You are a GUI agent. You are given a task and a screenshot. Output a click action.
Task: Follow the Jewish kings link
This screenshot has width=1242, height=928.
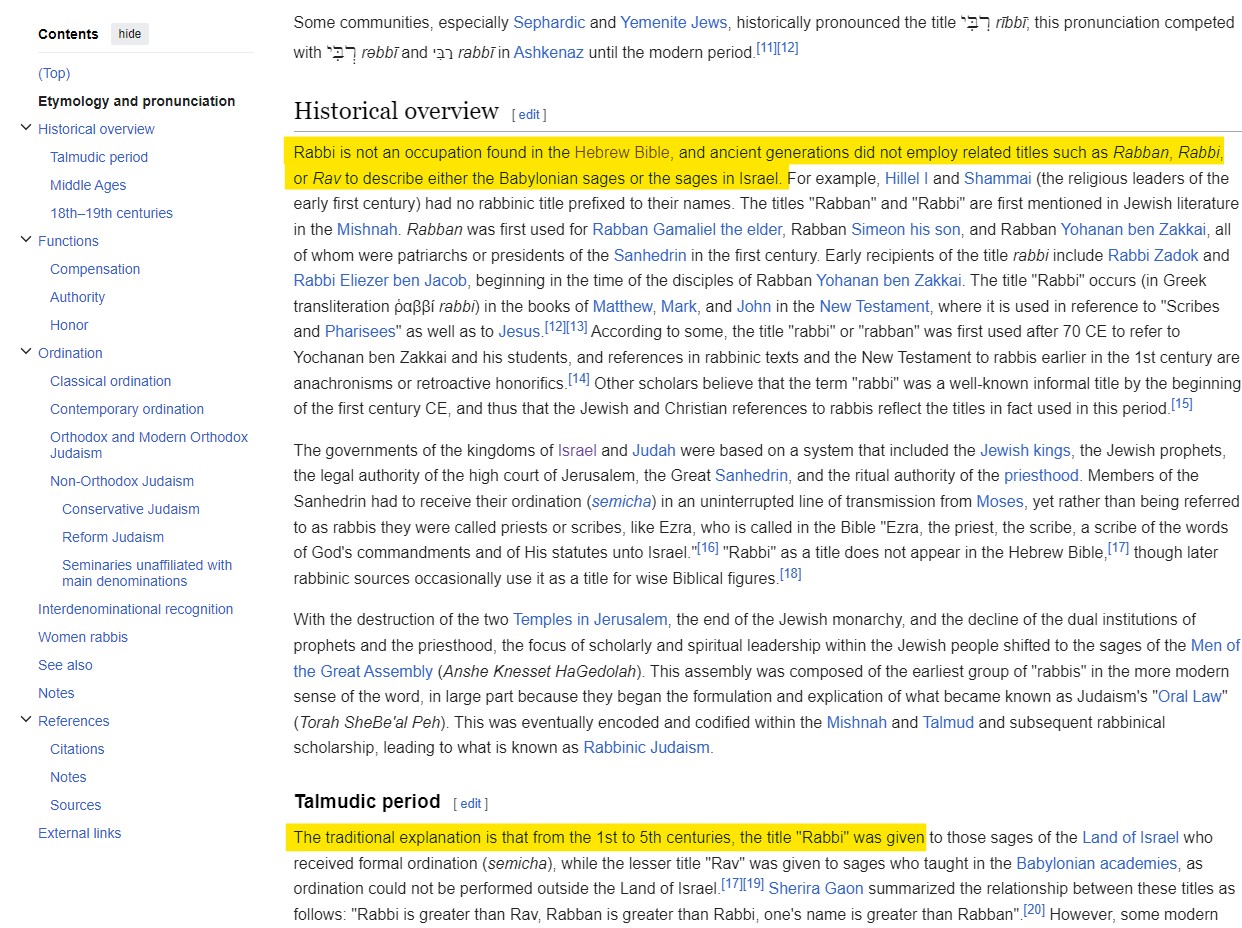pyautogui.click(x=1025, y=451)
